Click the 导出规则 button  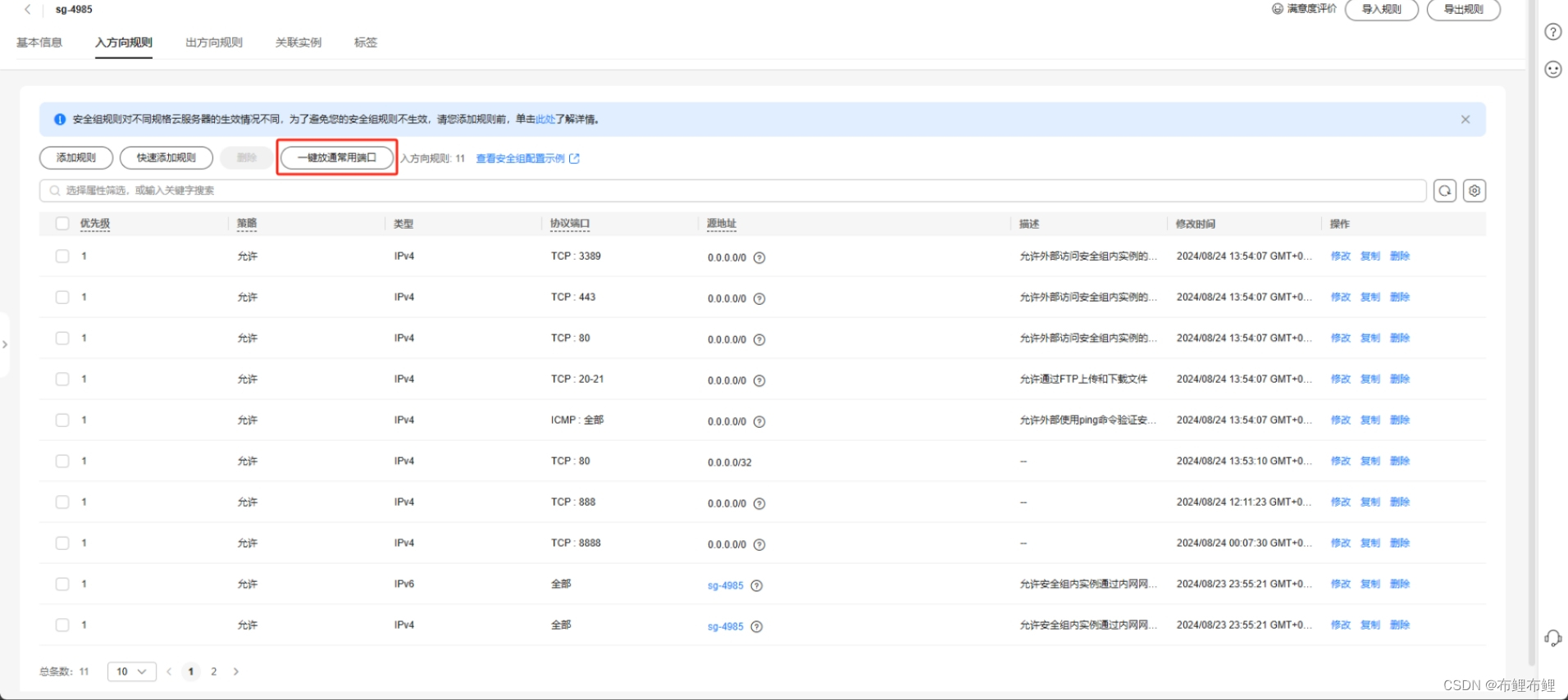click(x=1464, y=10)
